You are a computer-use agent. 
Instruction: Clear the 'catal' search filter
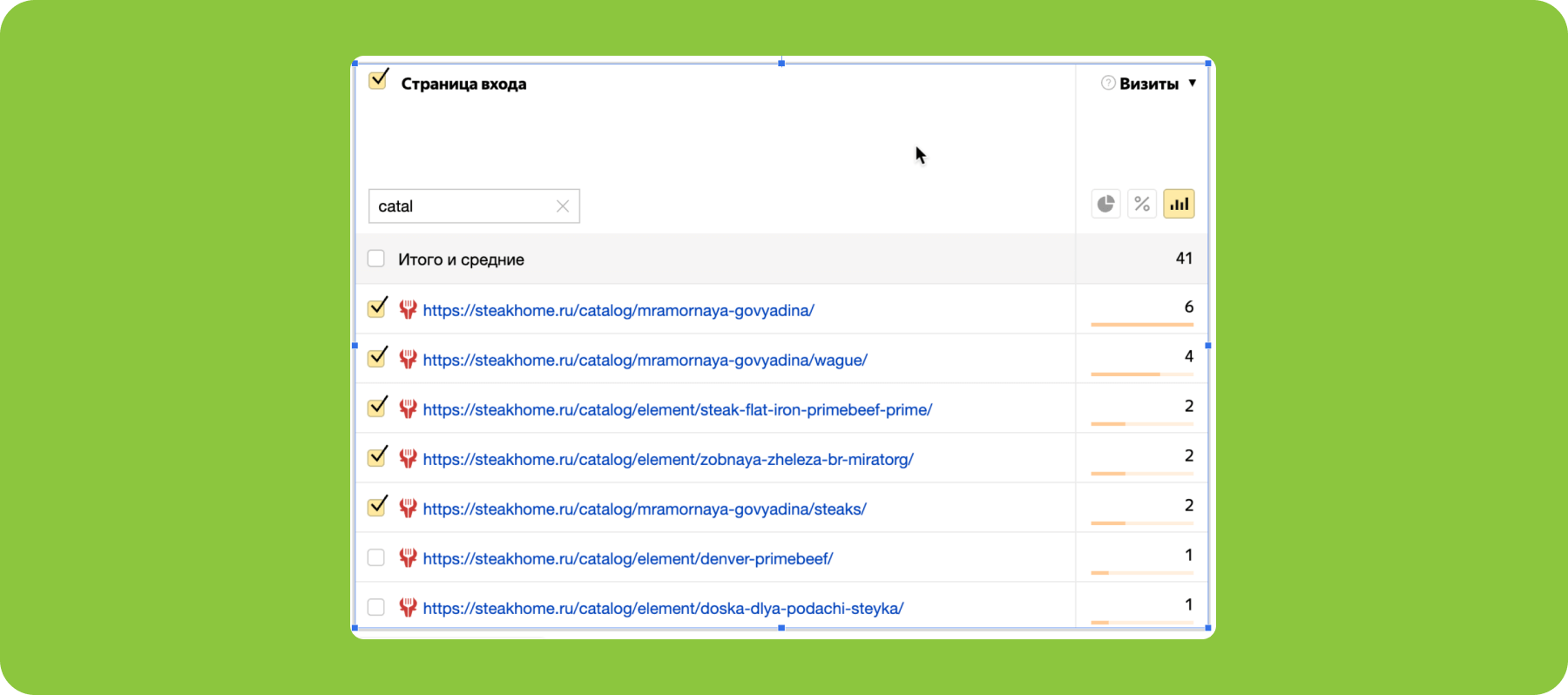pos(563,206)
